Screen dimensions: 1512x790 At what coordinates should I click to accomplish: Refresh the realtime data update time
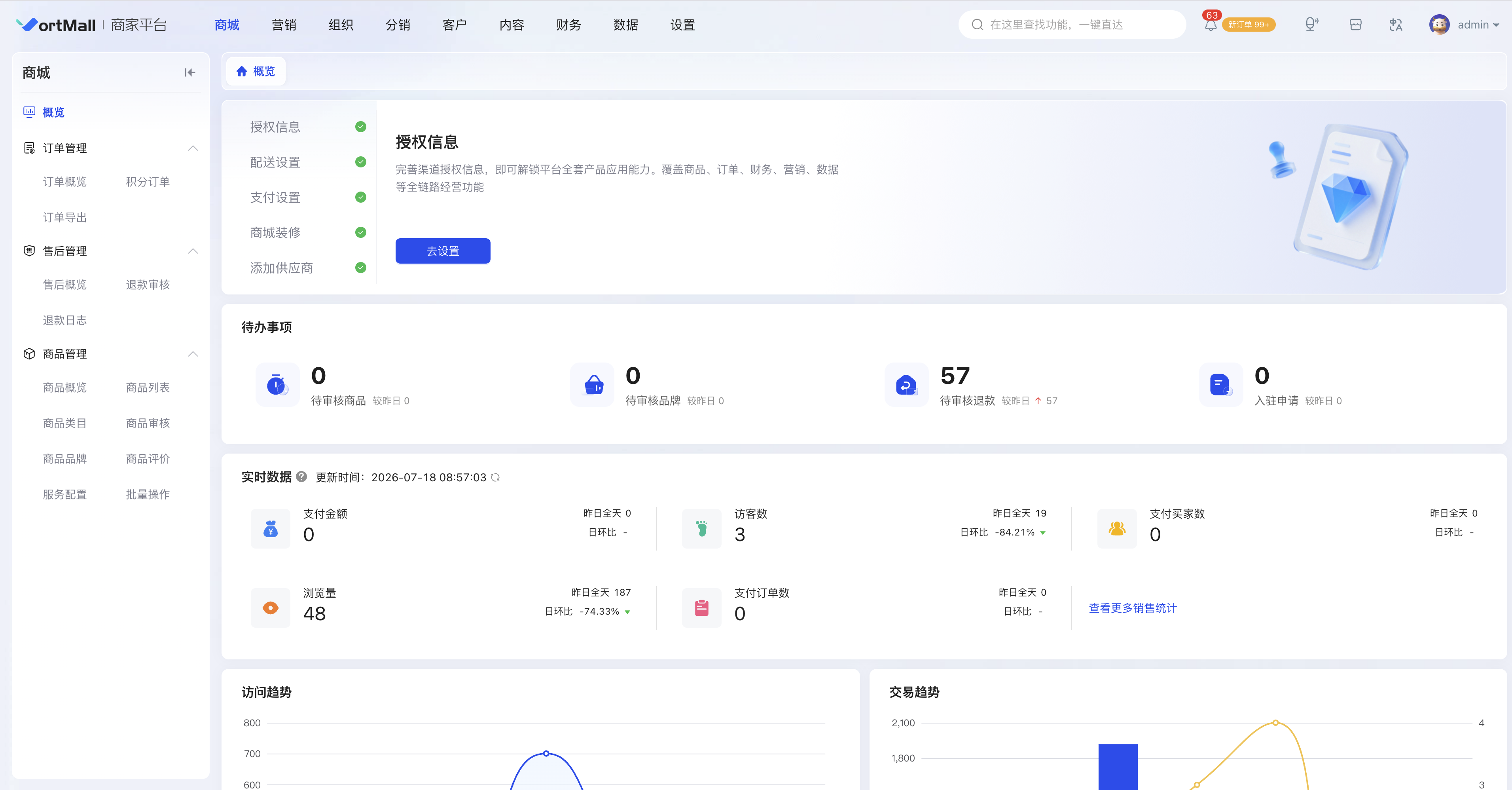(495, 478)
